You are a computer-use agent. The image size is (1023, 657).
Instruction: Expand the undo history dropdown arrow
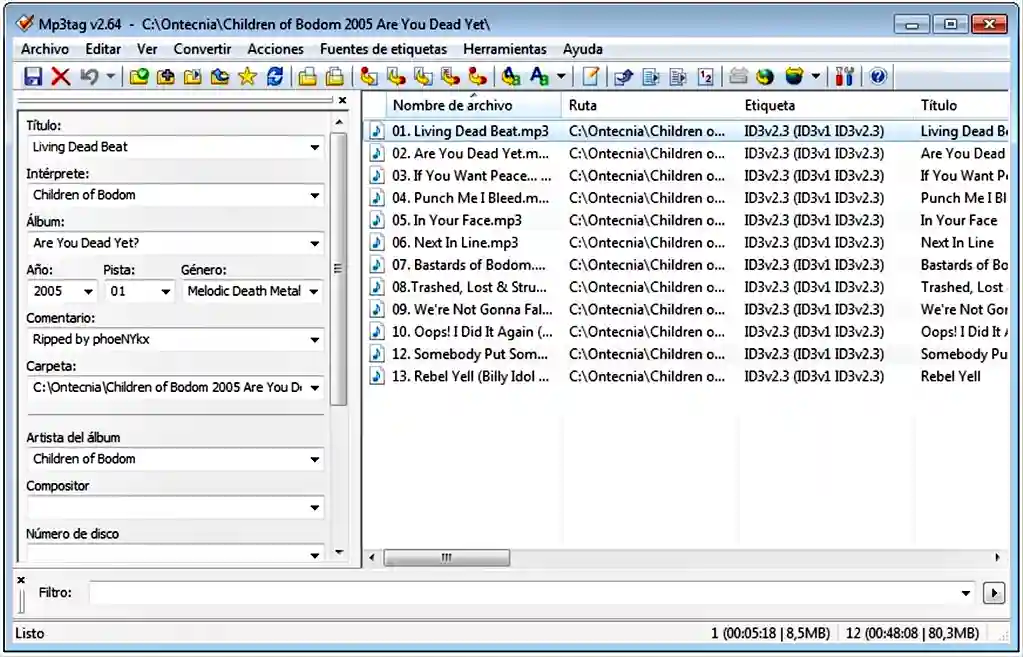click(x=111, y=76)
